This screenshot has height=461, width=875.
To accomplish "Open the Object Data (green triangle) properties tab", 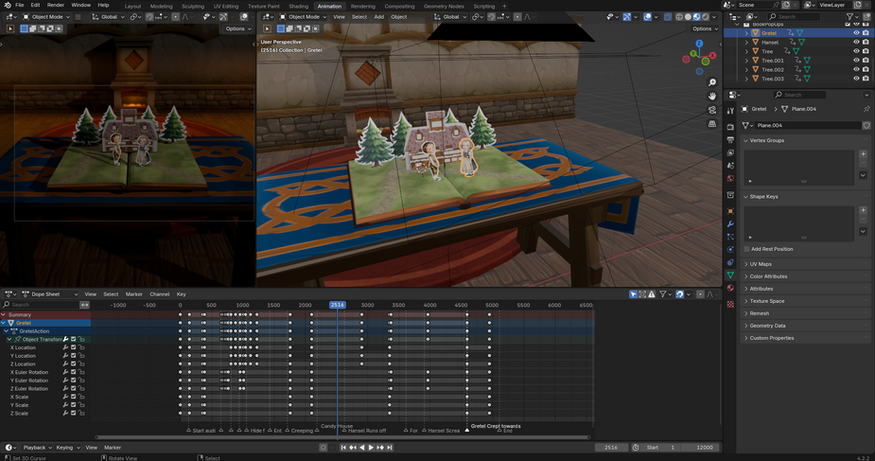I will 730,275.
